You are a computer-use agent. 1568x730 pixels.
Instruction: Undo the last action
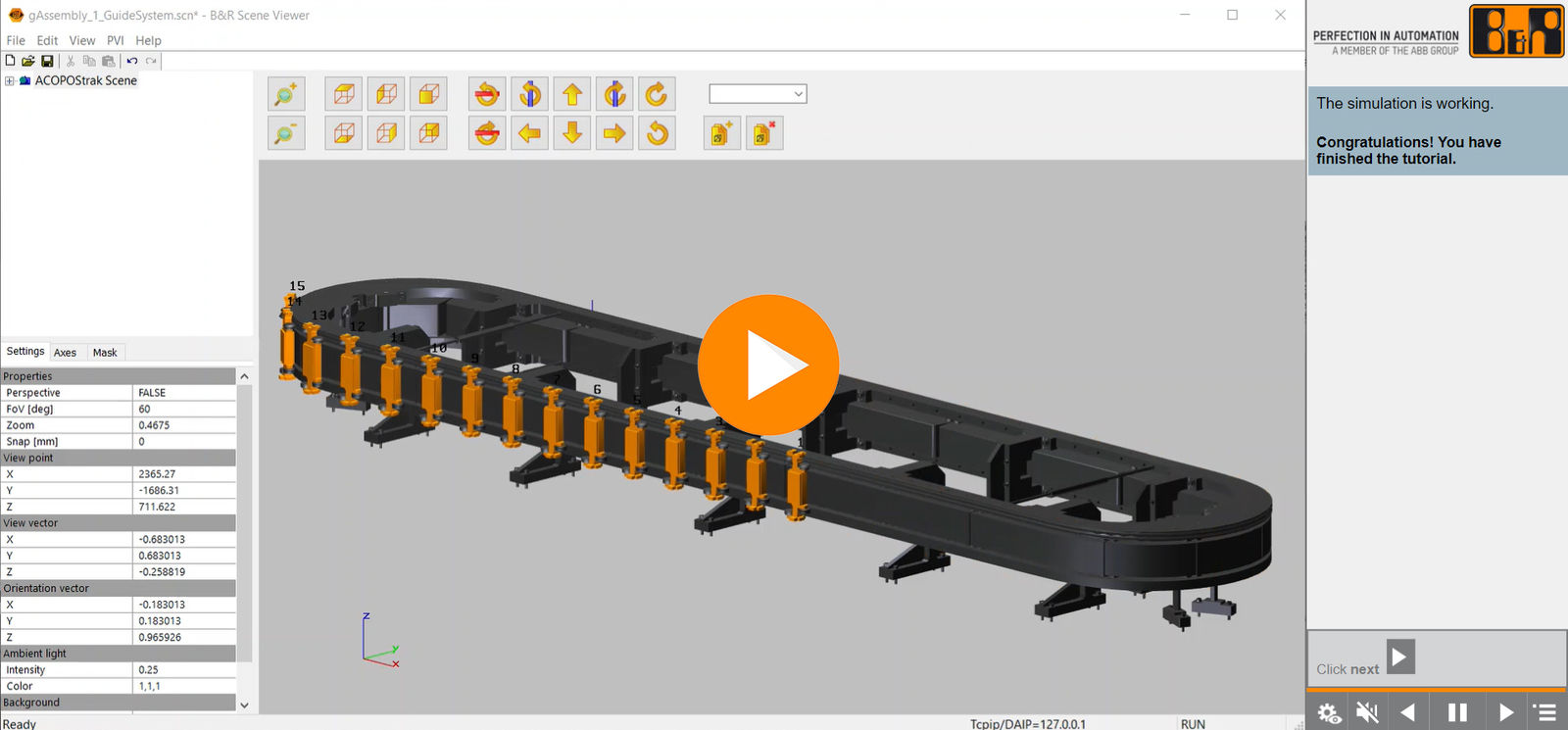132,61
